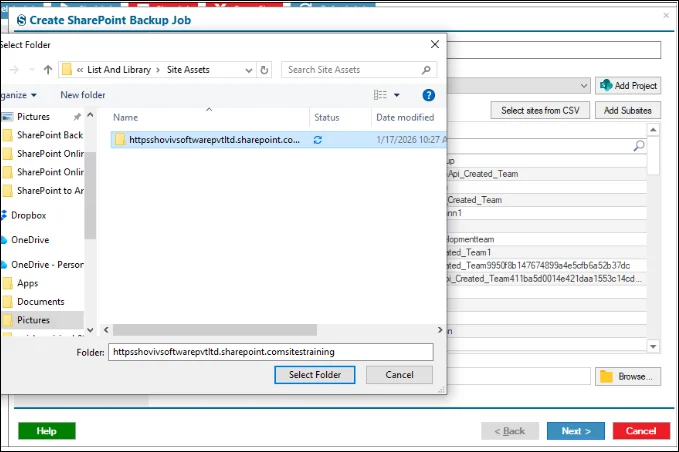Open view options dropdown arrow
Screen dimensions: 679x452
point(397,95)
